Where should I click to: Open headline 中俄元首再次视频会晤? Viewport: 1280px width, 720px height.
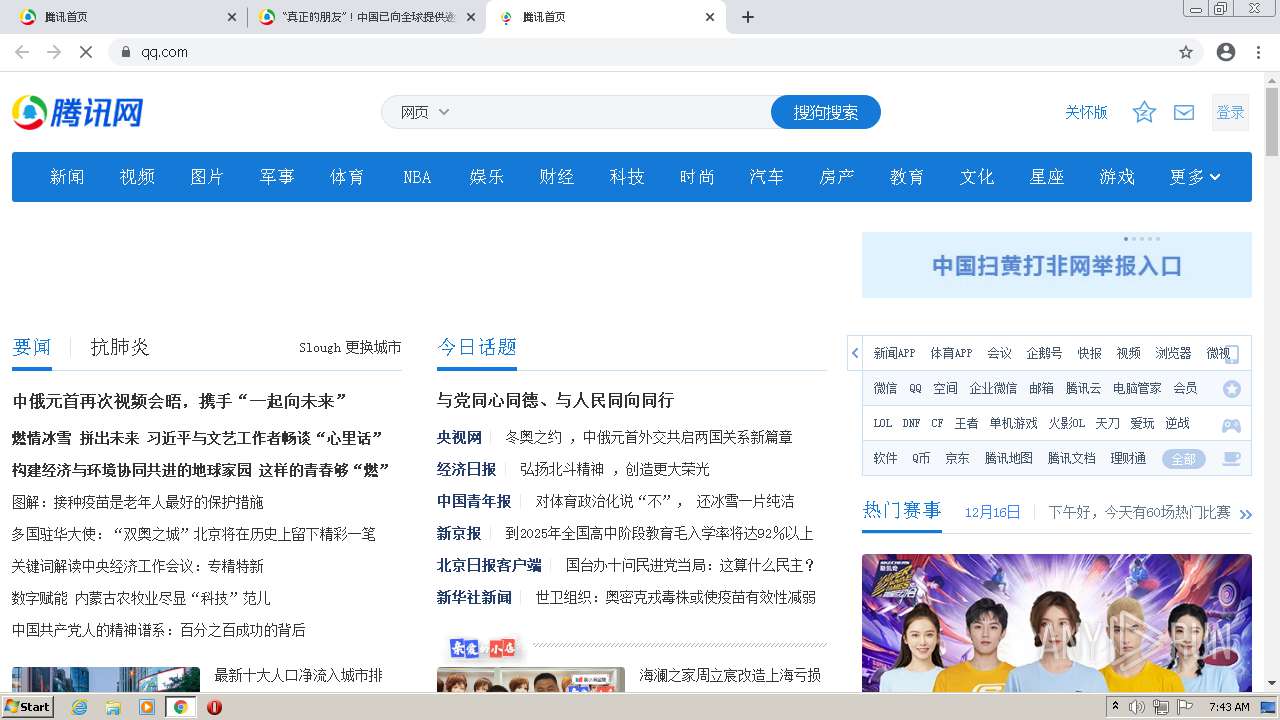tap(180, 401)
